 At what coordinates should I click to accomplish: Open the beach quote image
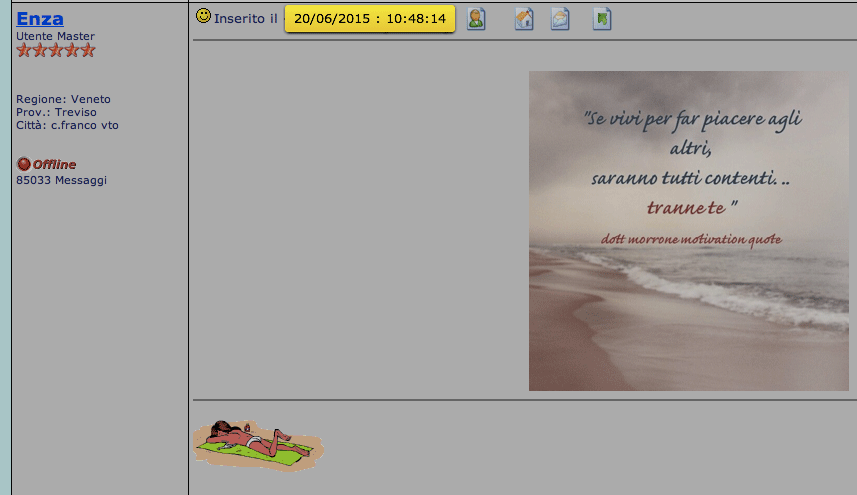(x=689, y=231)
